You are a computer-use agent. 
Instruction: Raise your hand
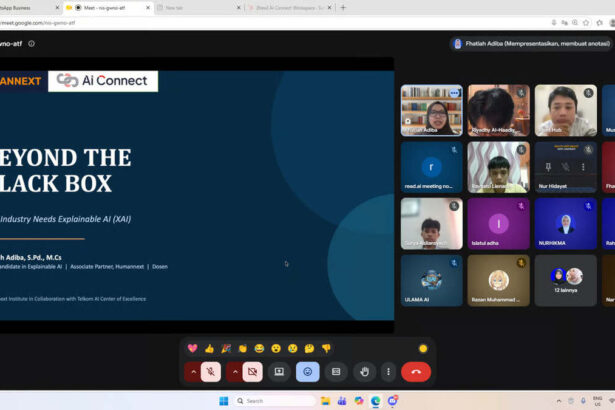click(x=364, y=372)
